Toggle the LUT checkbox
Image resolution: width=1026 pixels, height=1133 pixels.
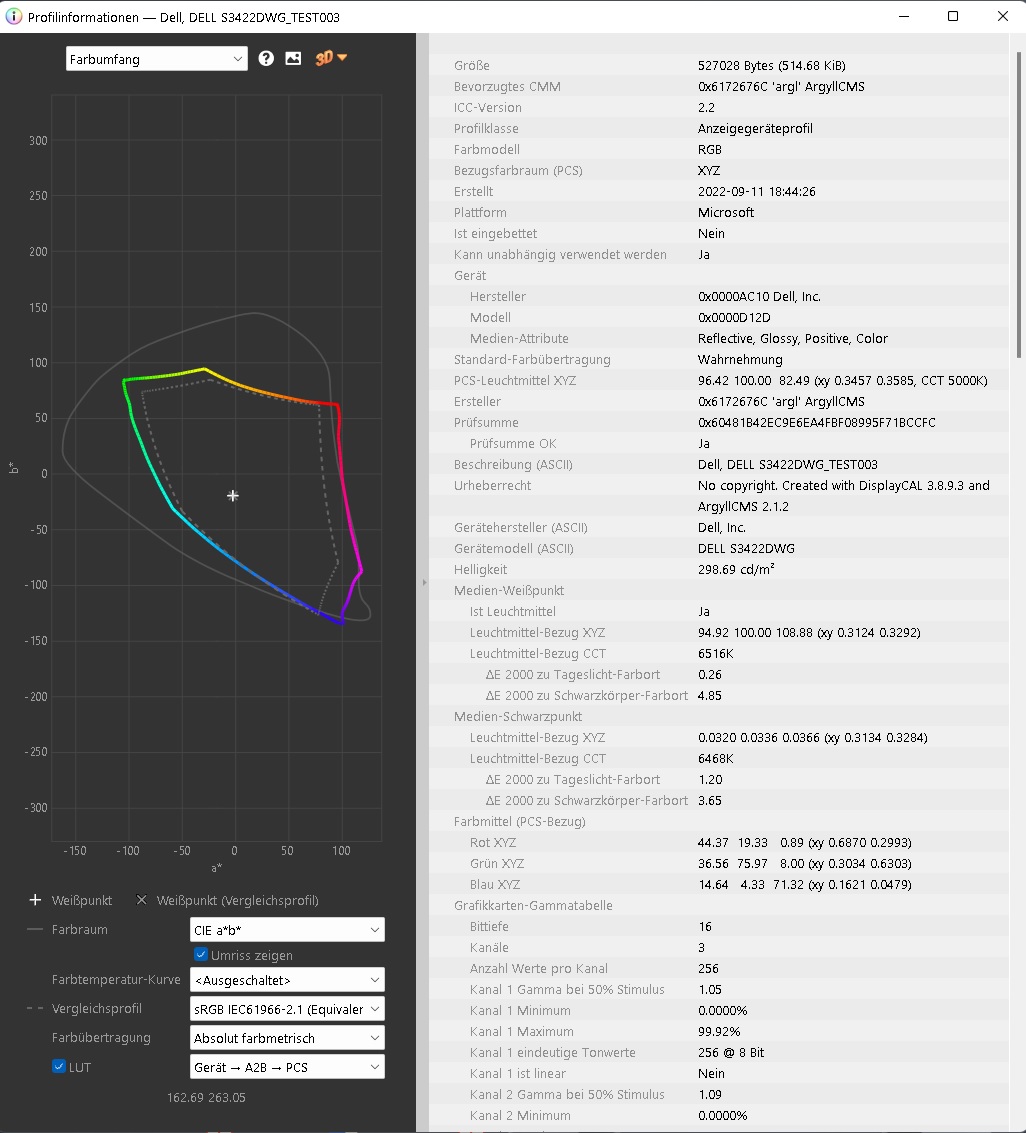(59, 1067)
